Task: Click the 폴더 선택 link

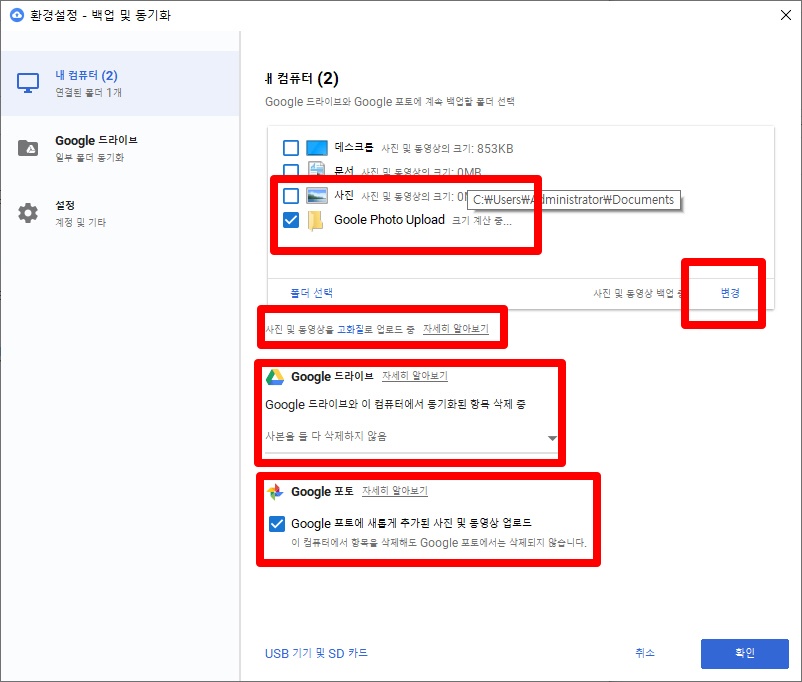Action: [x=311, y=293]
